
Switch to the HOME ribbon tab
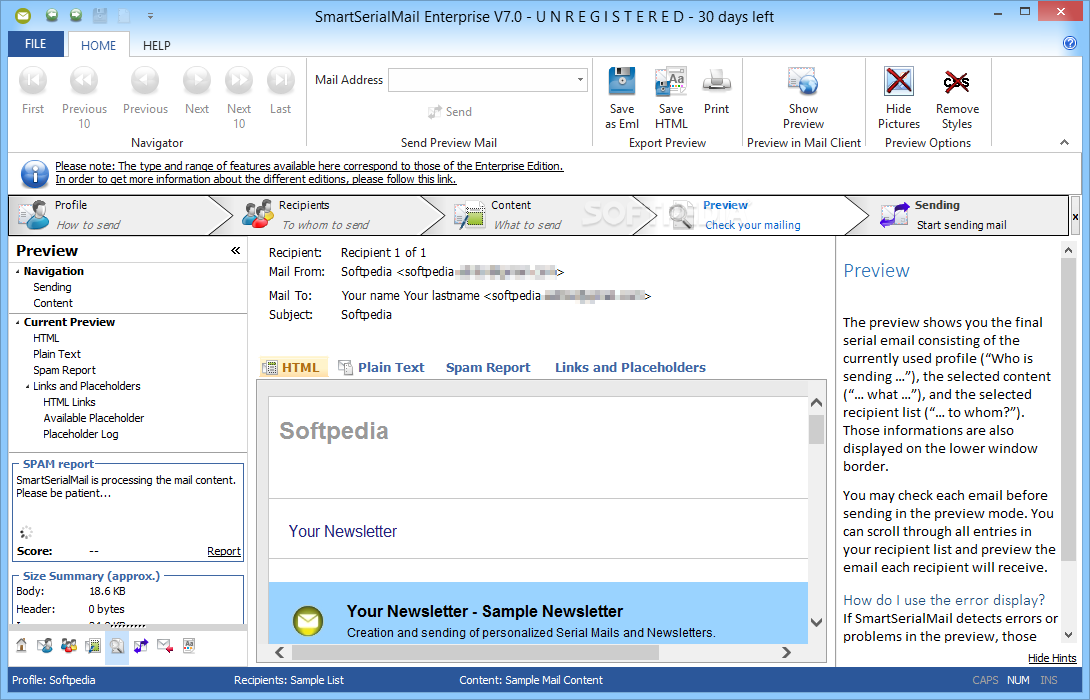point(98,45)
